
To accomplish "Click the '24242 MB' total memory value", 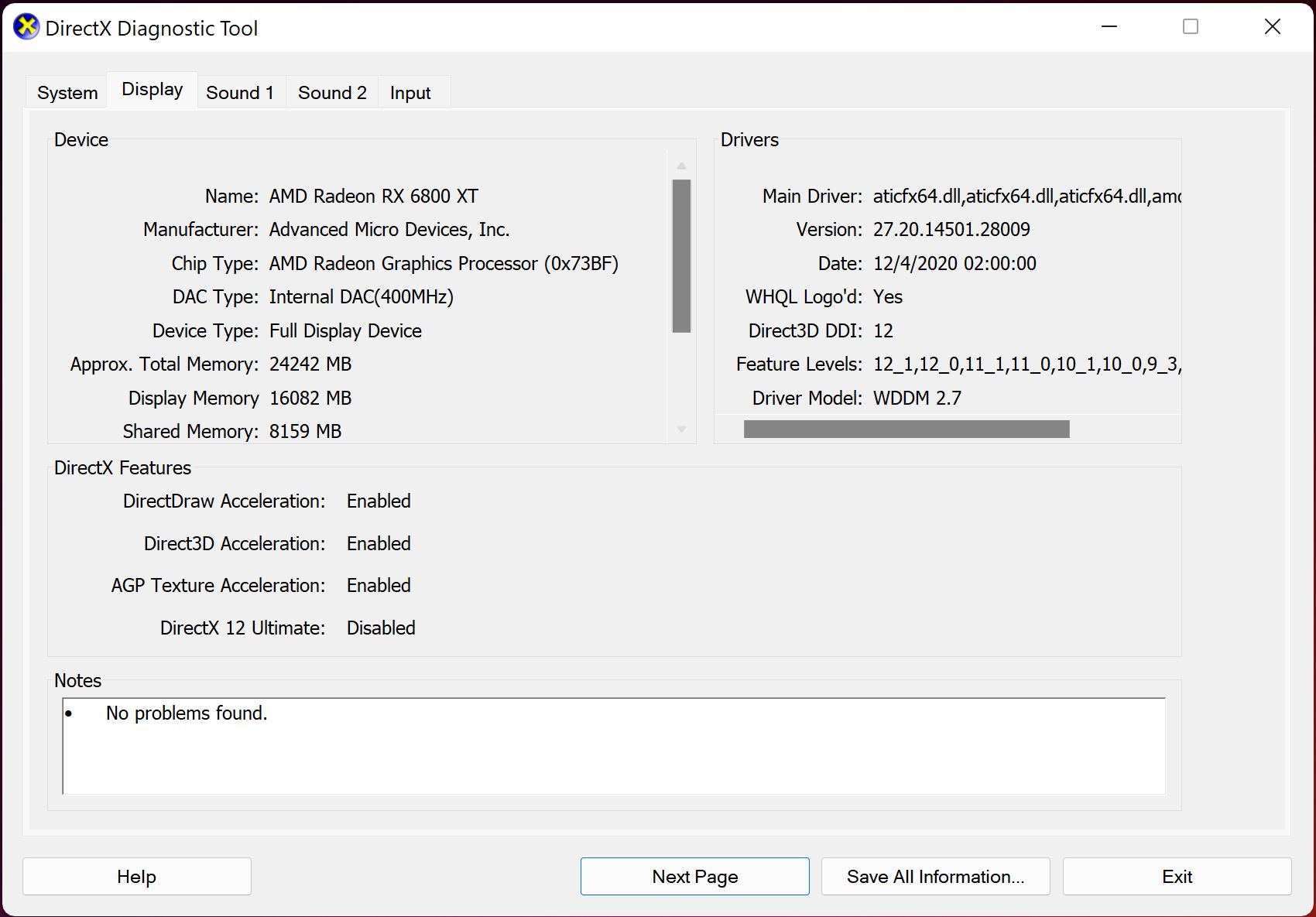I will [x=310, y=364].
